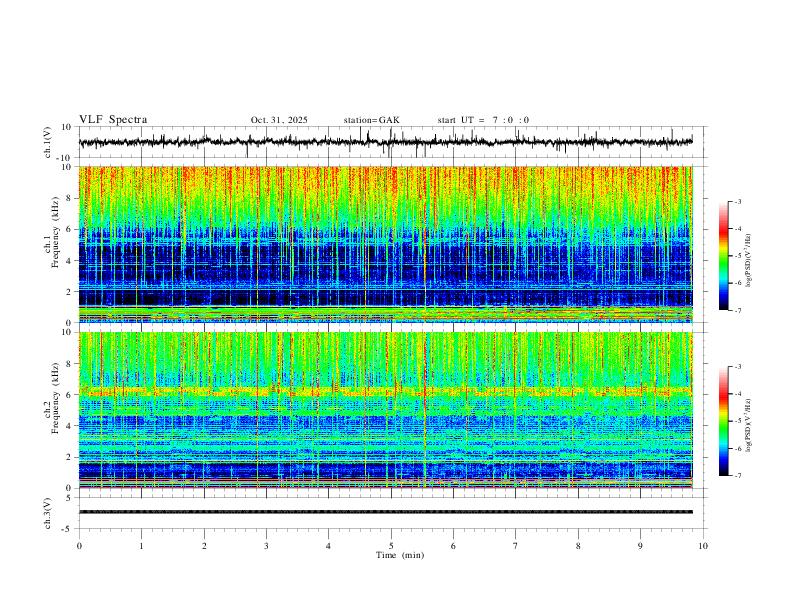Click the "6" tick on the Time axis
Viewport: 792px width, 612px height.
coord(454,546)
